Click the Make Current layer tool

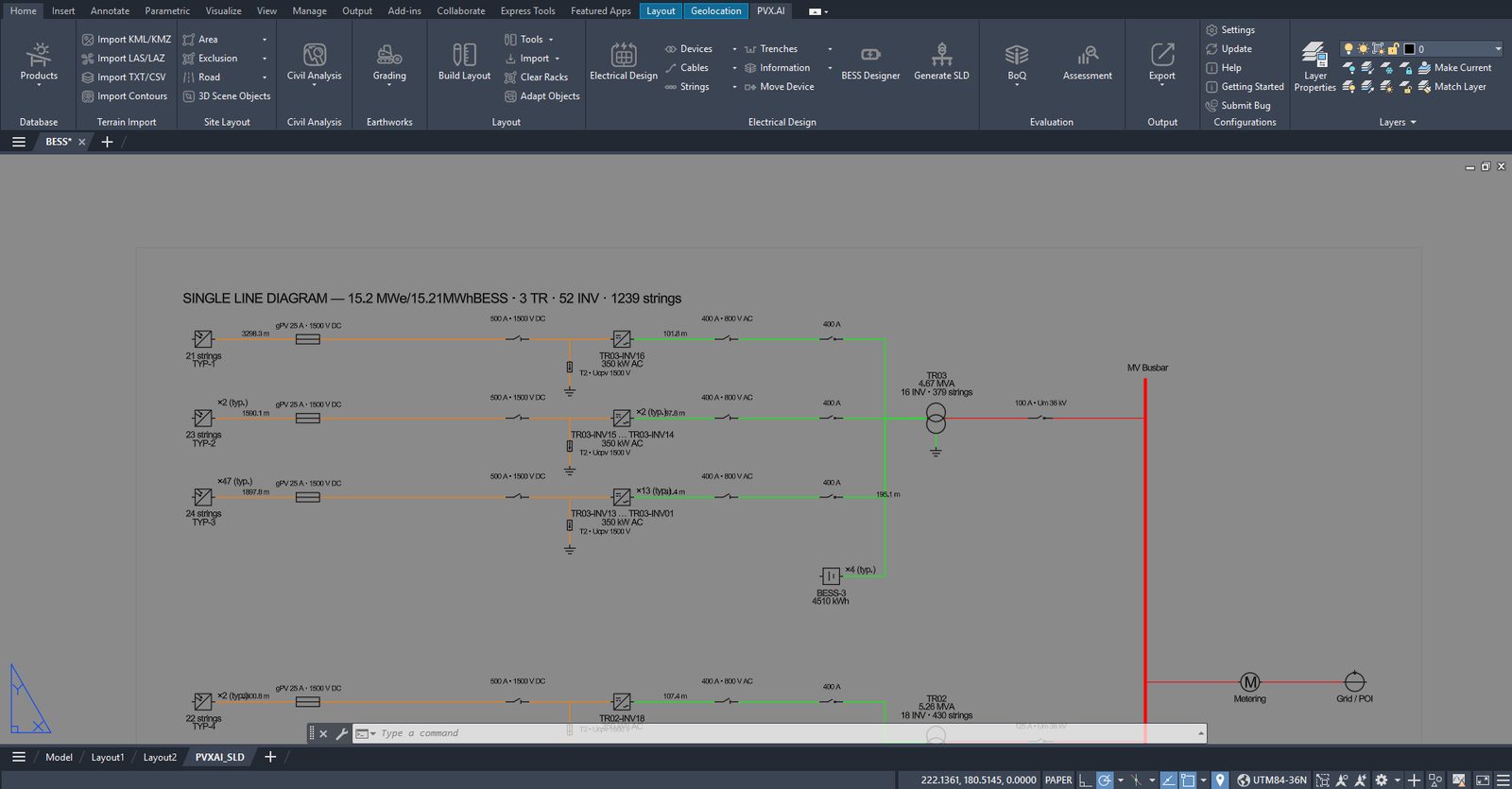(1455, 68)
